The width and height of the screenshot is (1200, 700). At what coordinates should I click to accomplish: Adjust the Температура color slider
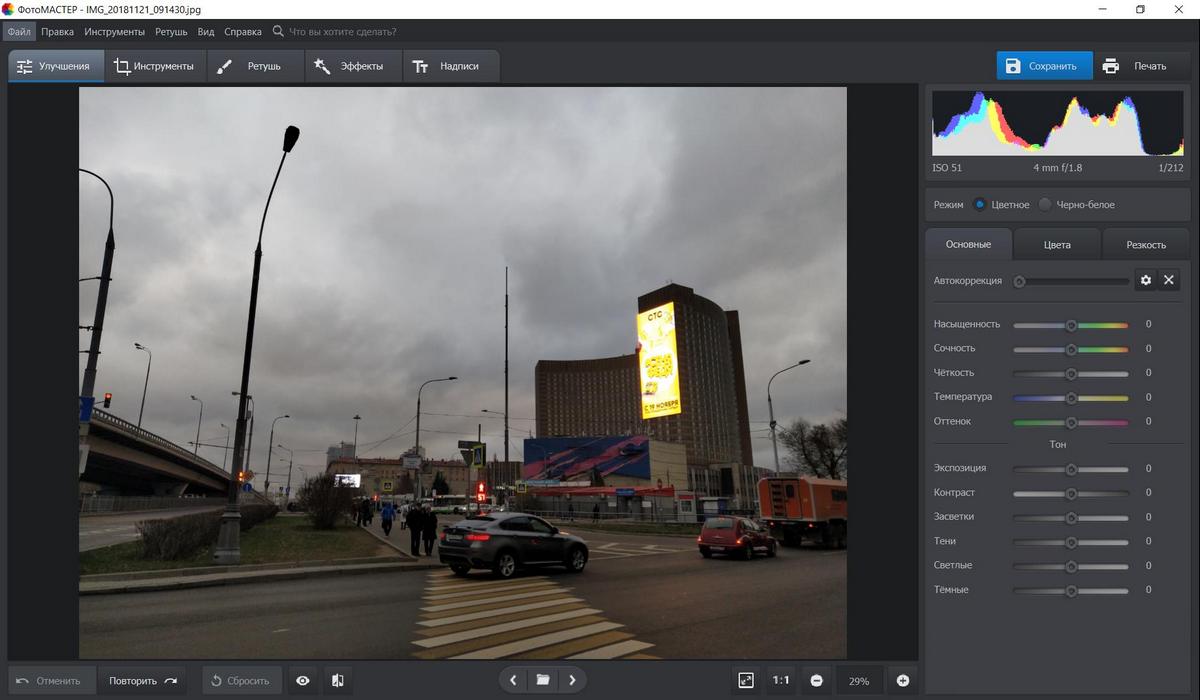click(x=1071, y=396)
